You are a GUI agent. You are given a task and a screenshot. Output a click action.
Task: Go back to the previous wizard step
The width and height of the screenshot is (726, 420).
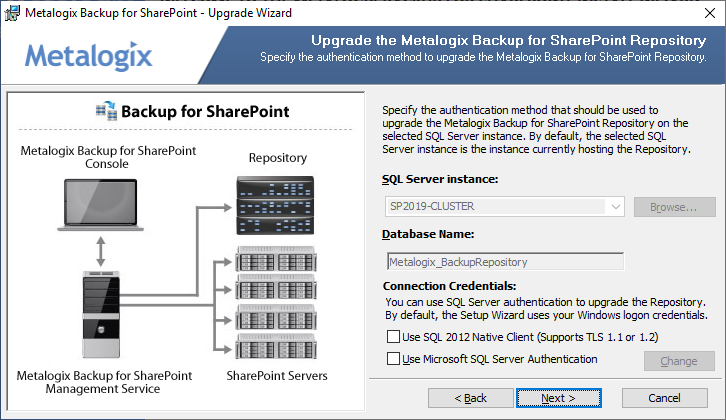[x=470, y=398]
